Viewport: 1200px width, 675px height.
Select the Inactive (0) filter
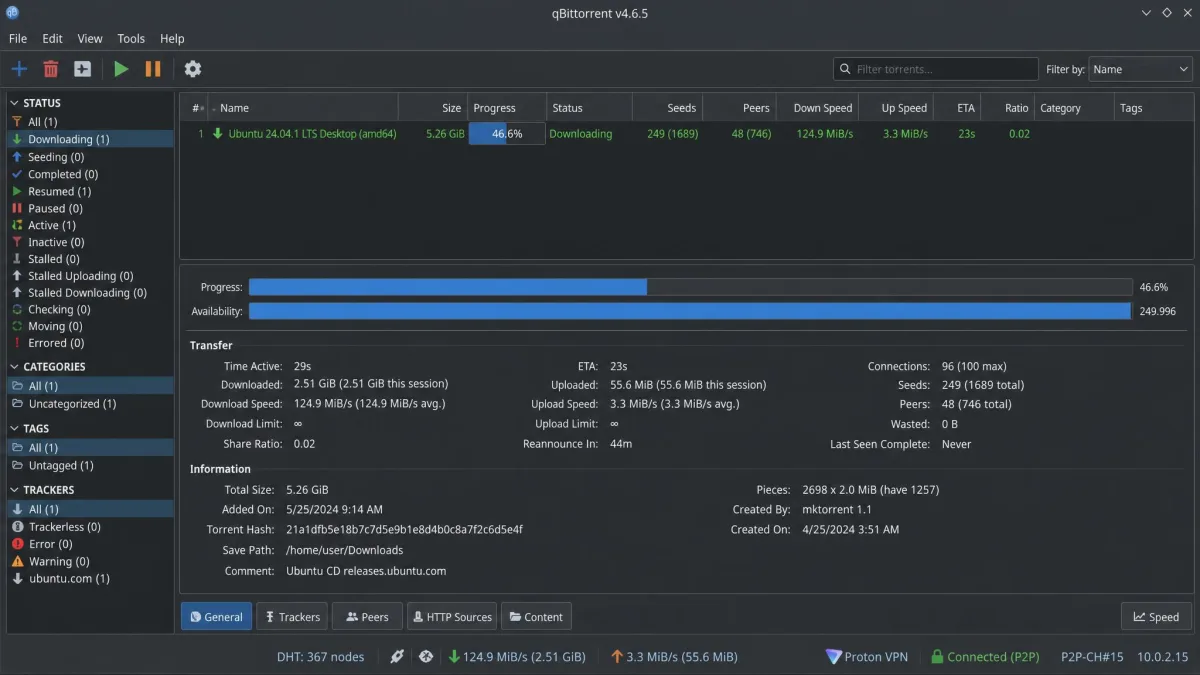click(x=90, y=242)
